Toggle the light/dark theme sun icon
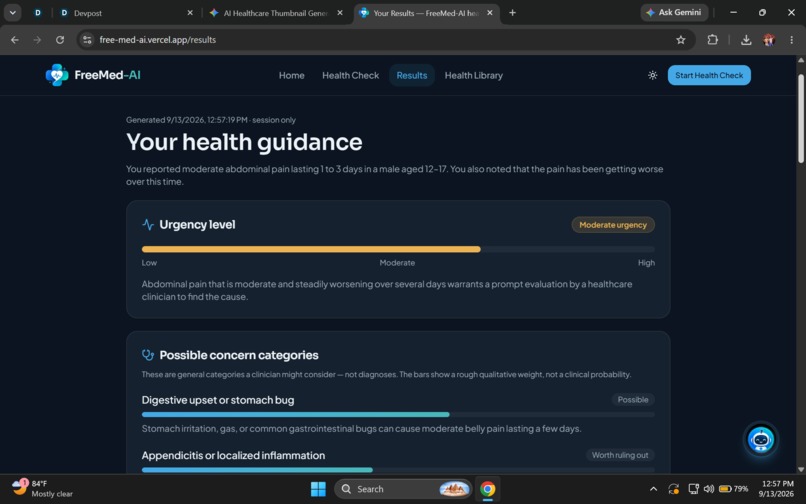The width and height of the screenshot is (806, 504). pyautogui.click(x=652, y=75)
